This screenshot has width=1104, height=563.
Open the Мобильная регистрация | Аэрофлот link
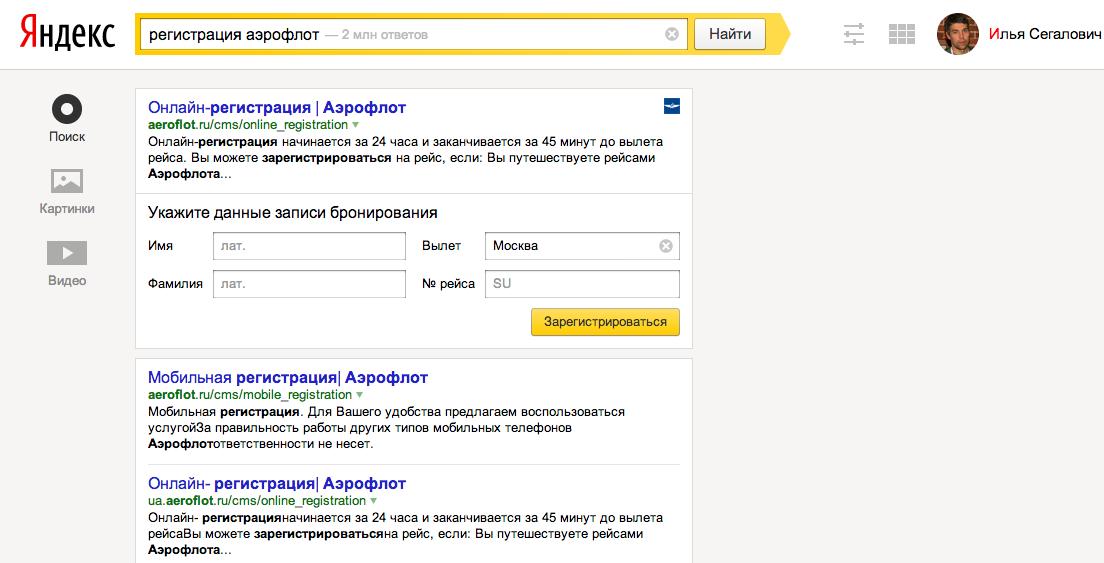(x=288, y=378)
